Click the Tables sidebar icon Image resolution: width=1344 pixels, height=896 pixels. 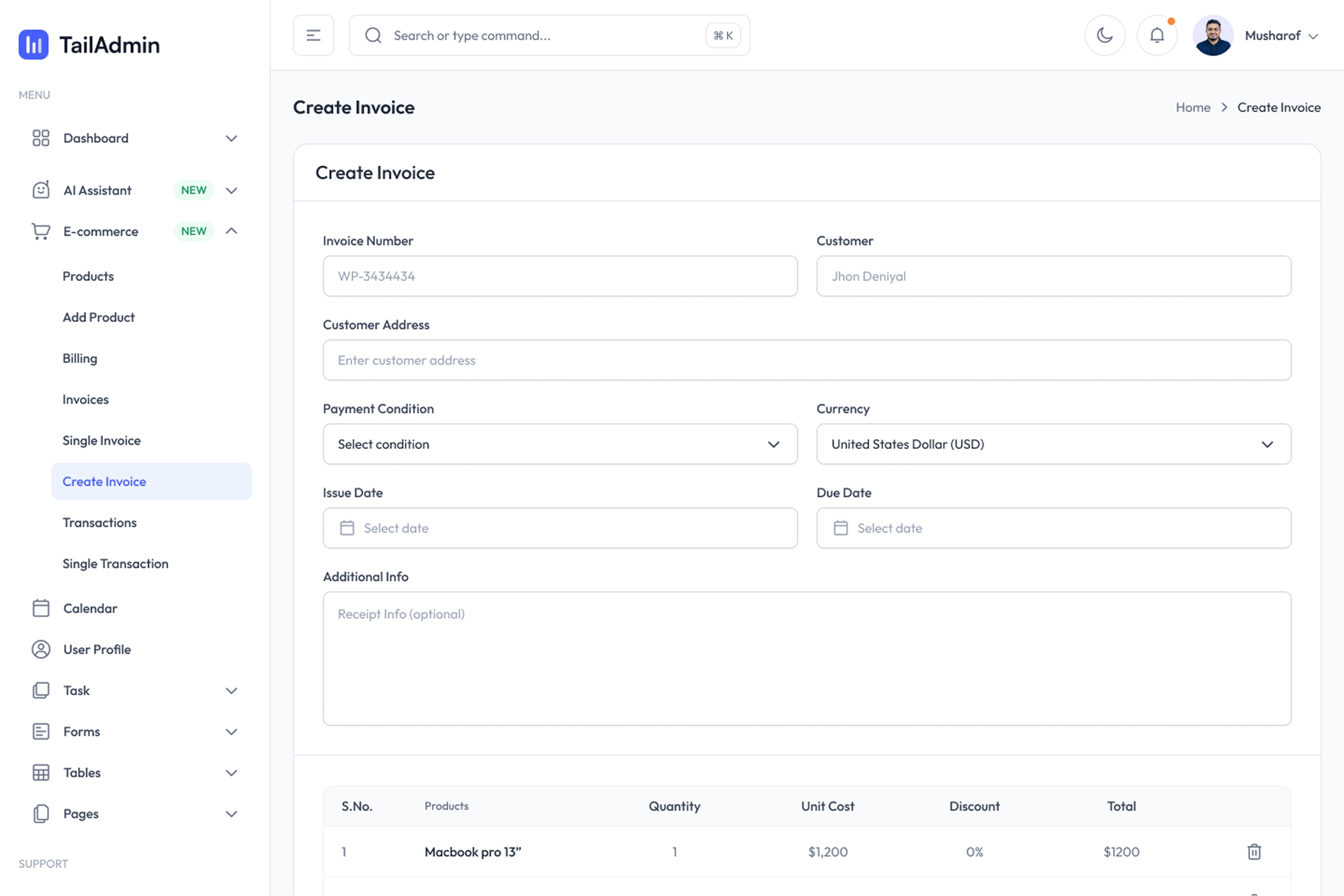pyautogui.click(x=41, y=773)
